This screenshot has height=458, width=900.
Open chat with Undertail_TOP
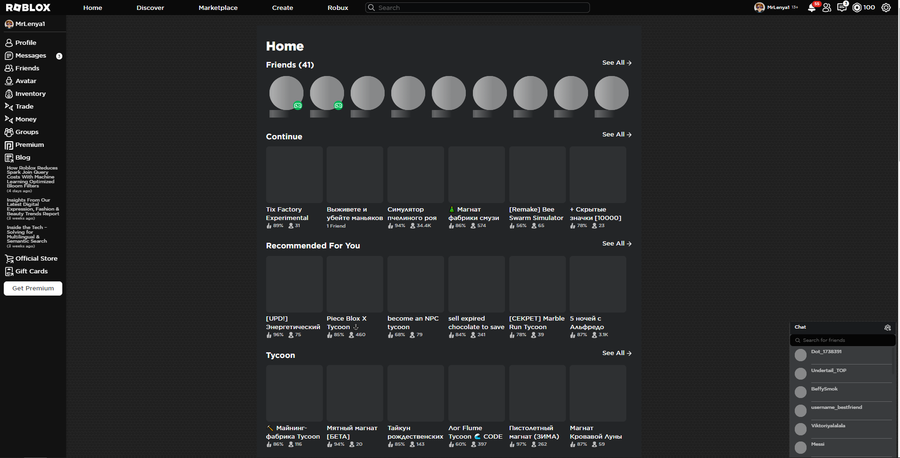[843, 374]
